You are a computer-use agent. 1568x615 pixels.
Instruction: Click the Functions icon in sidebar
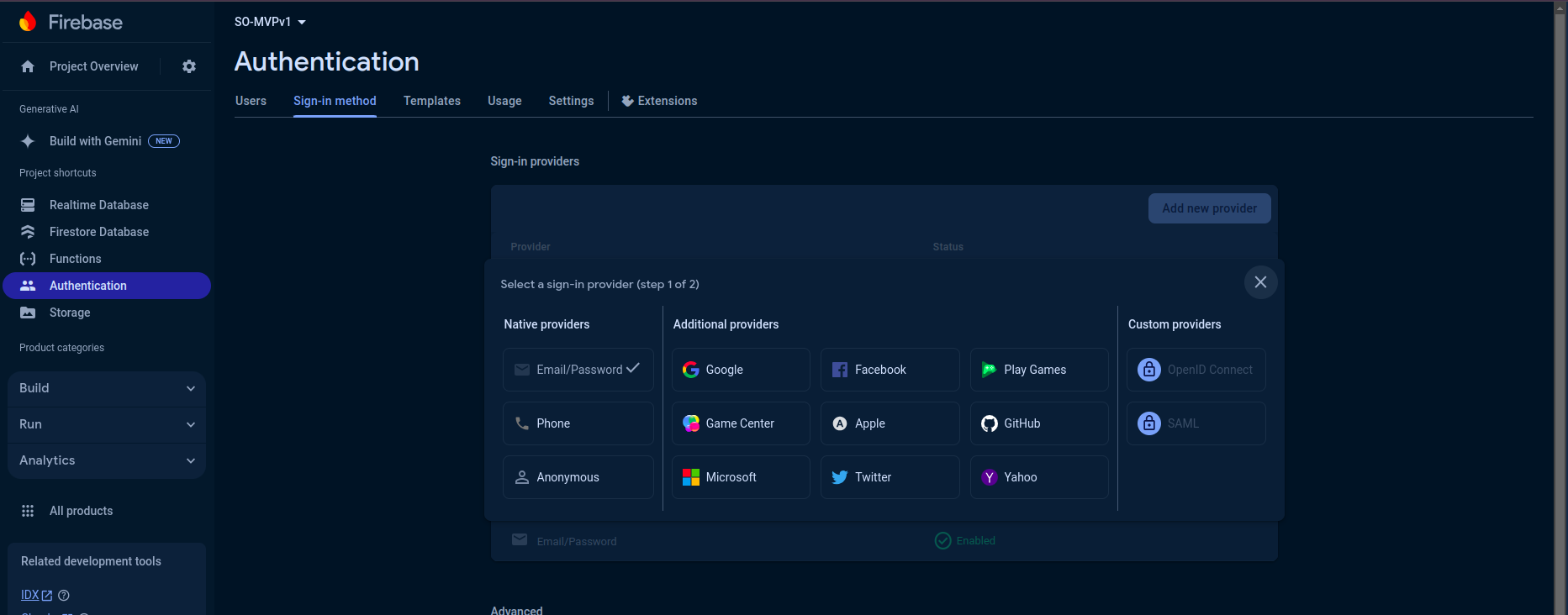[x=28, y=259]
